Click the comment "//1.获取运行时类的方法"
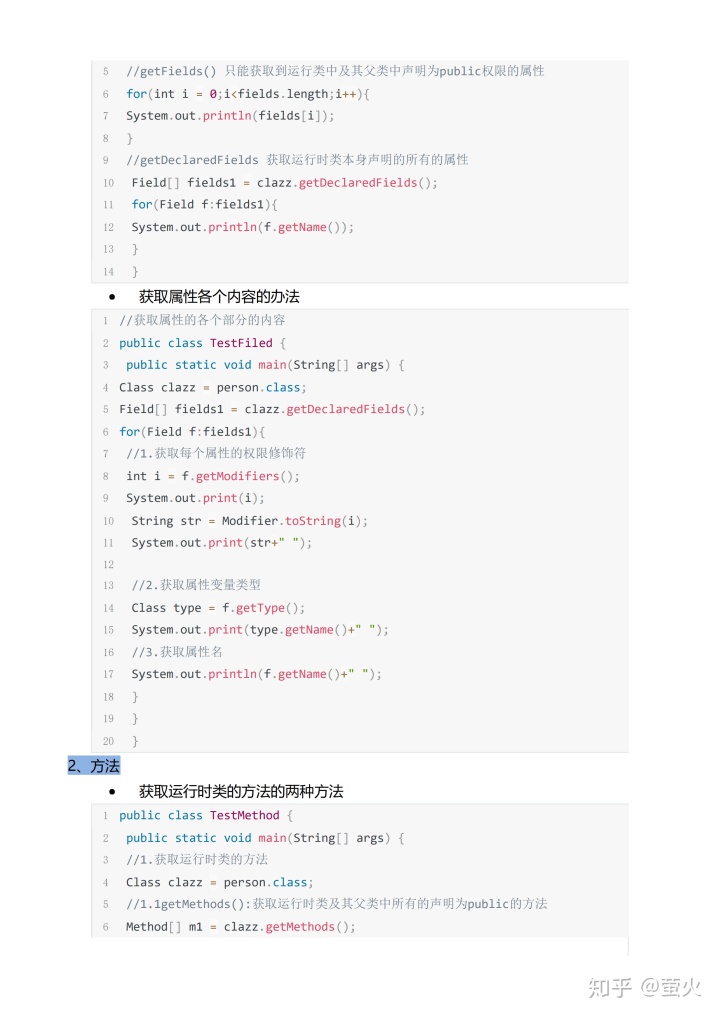This screenshot has height=1017, width=720. coord(197,860)
